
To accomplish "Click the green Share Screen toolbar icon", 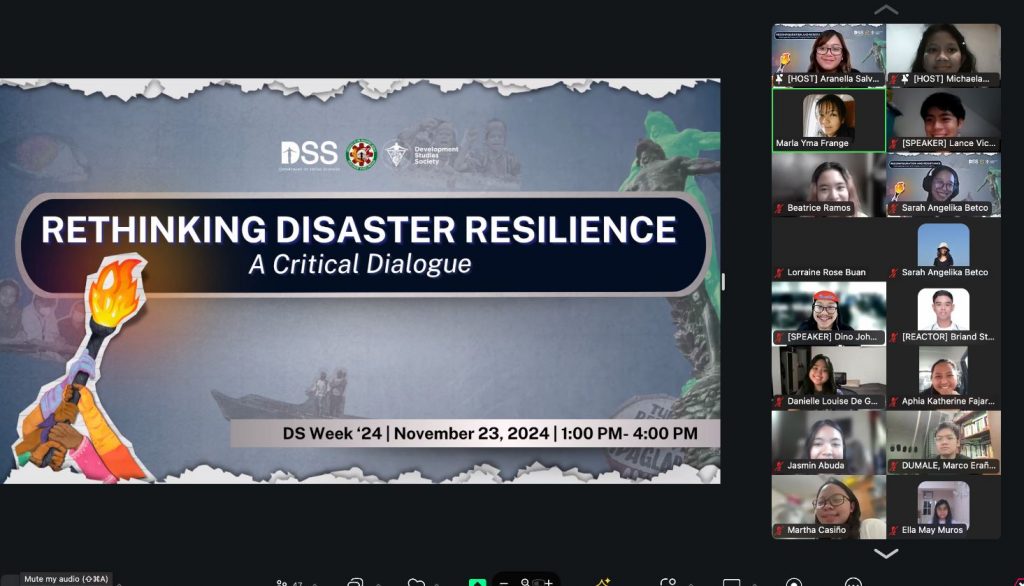I will (477, 582).
